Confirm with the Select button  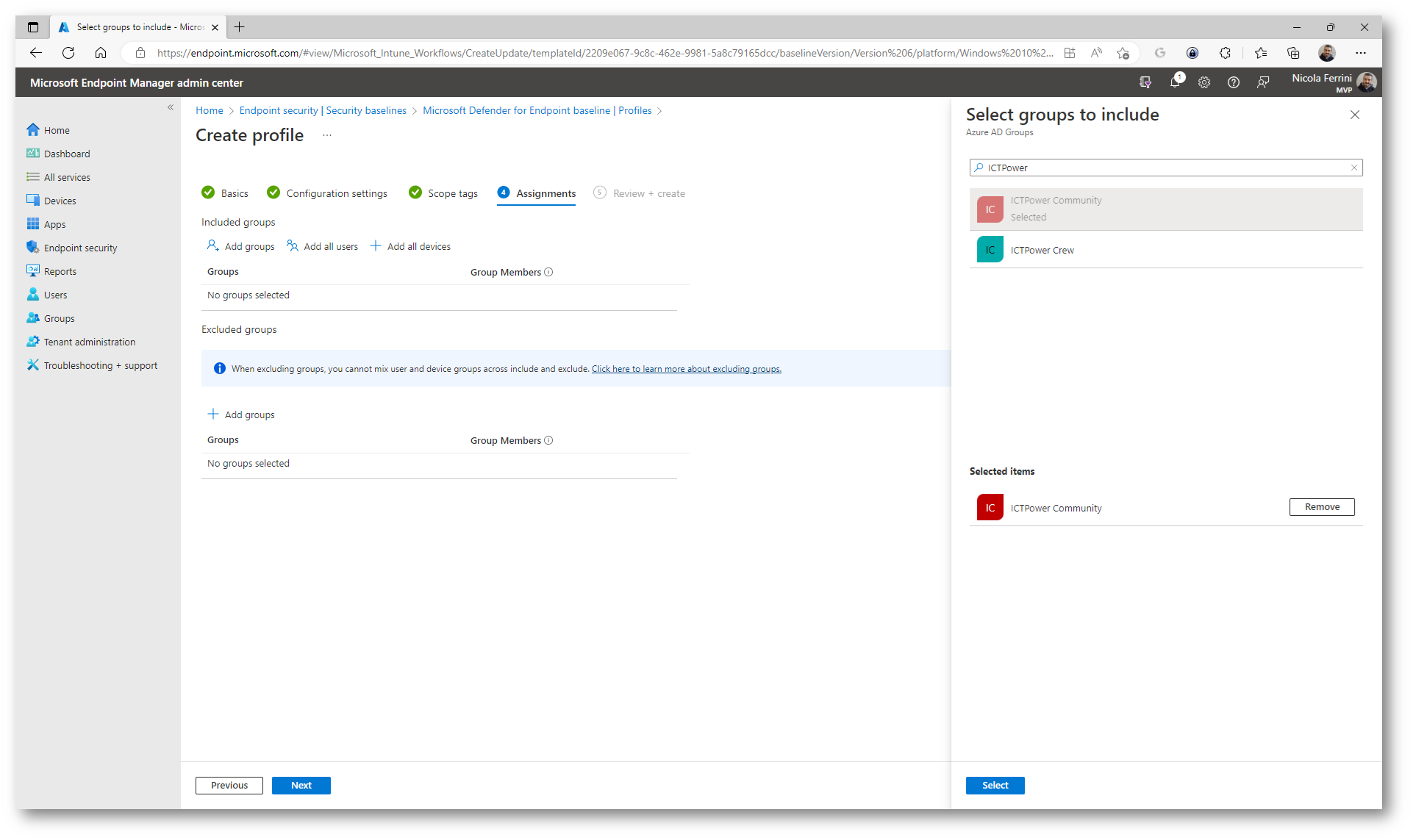tap(995, 786)
